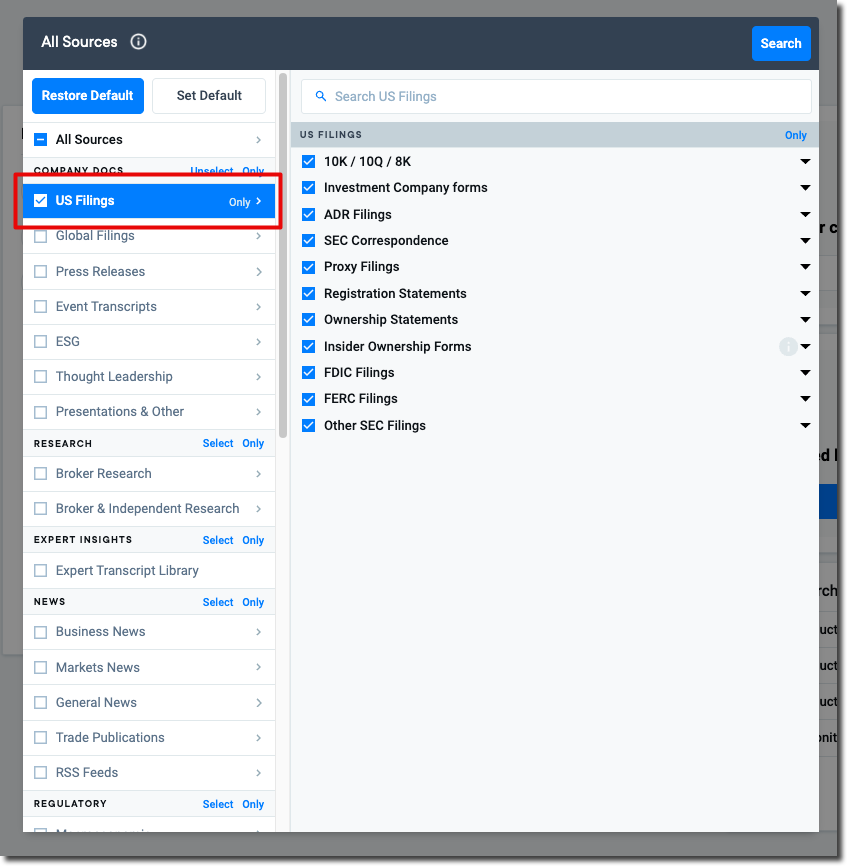Focus the Search US Filings input field
Screen dimensions: 847x866
[x=560, y=97]
